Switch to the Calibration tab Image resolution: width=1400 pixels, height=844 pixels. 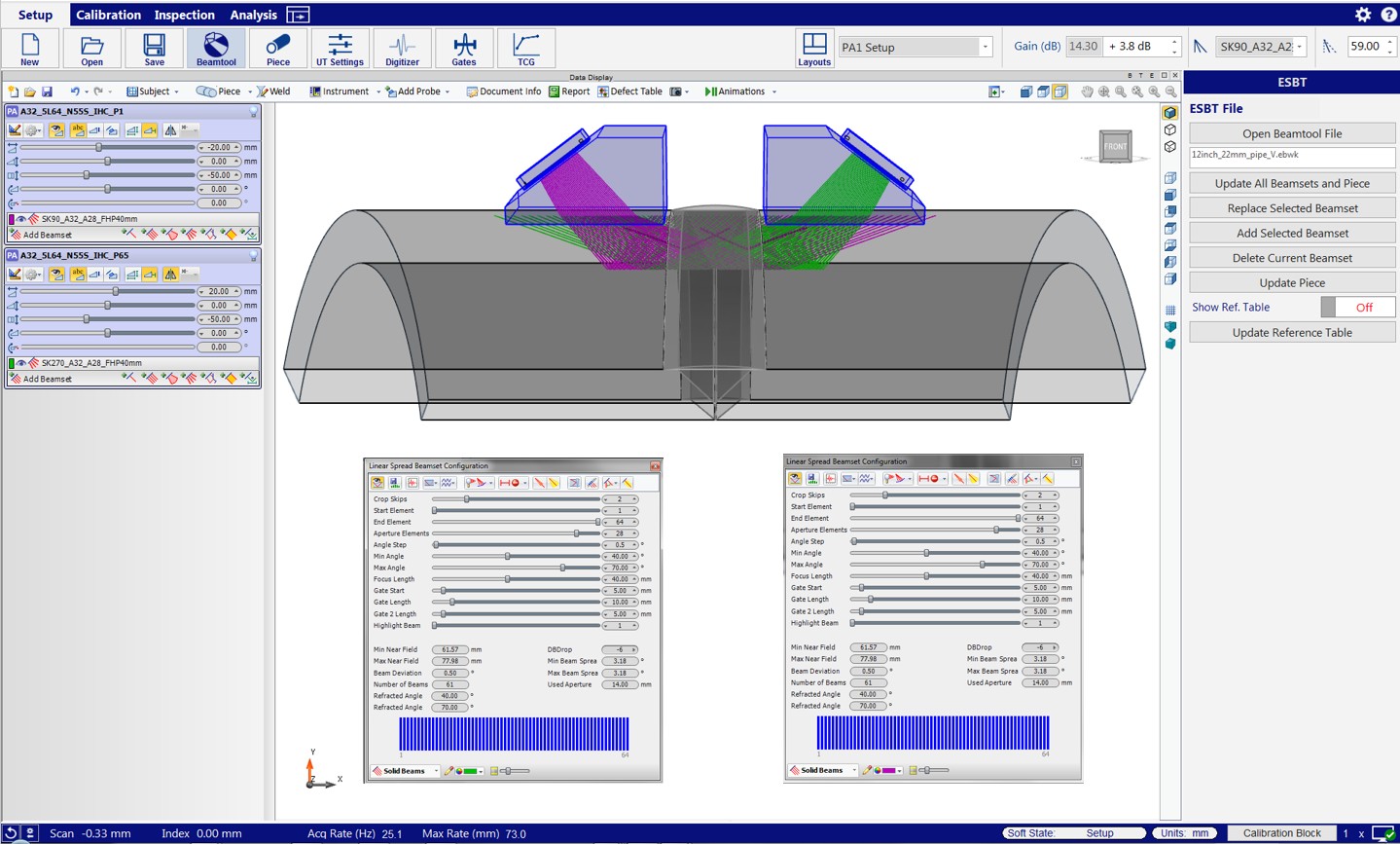click(x=108, y=15)
